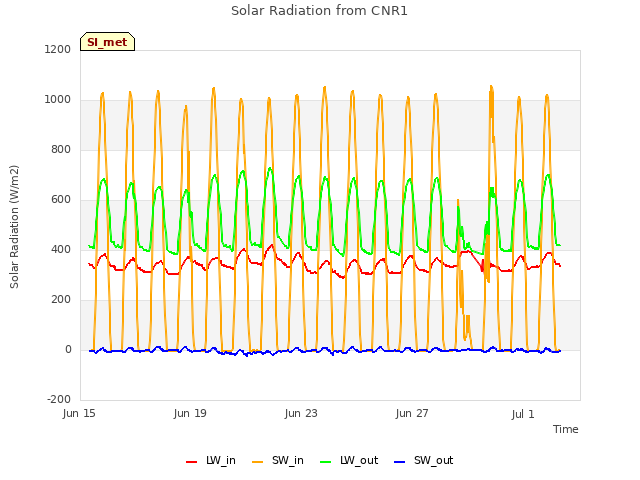
Task: Click the Jun 23 x-axis tick label
Action: 301,413
